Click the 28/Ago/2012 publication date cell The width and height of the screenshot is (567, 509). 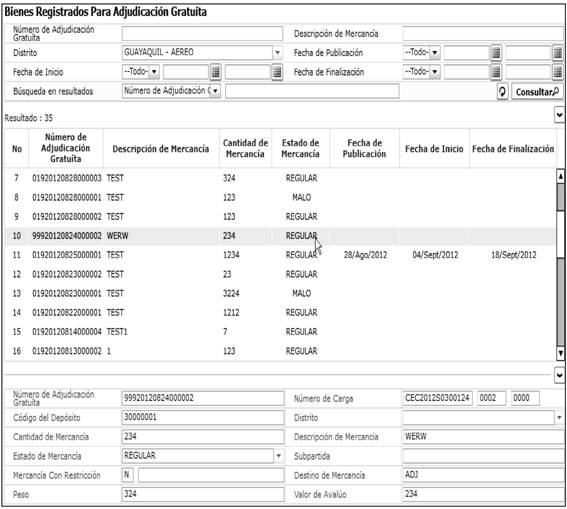(365, 255)
